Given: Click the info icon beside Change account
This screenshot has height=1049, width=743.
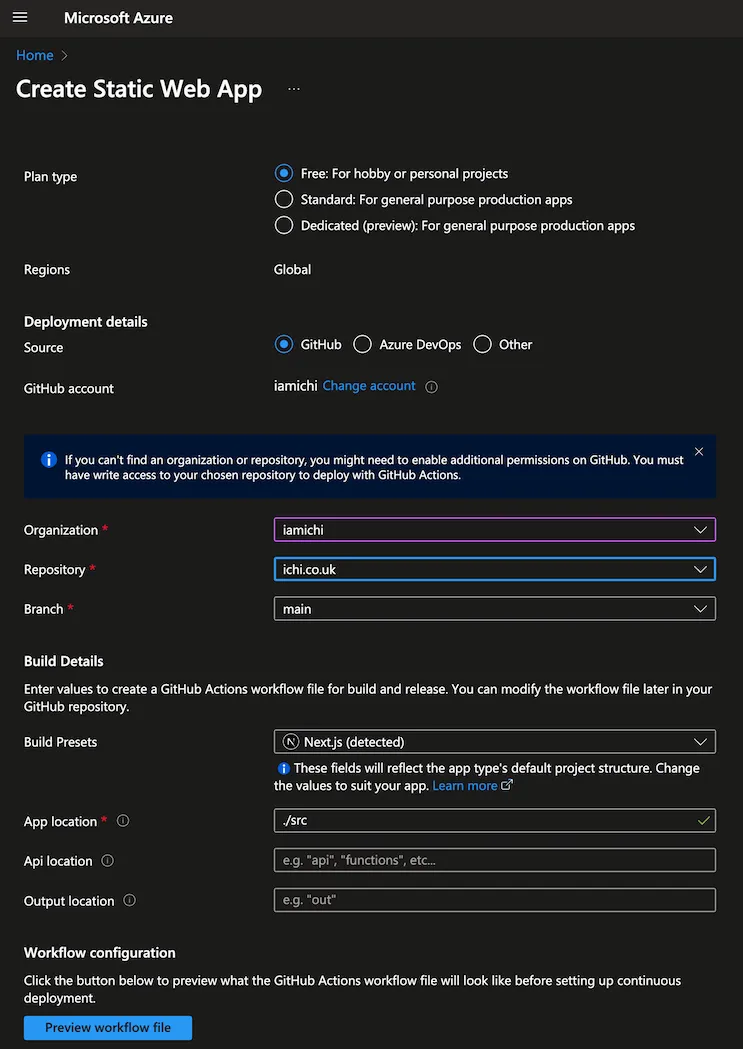Looking at the screenshot, I should point(431,387).
